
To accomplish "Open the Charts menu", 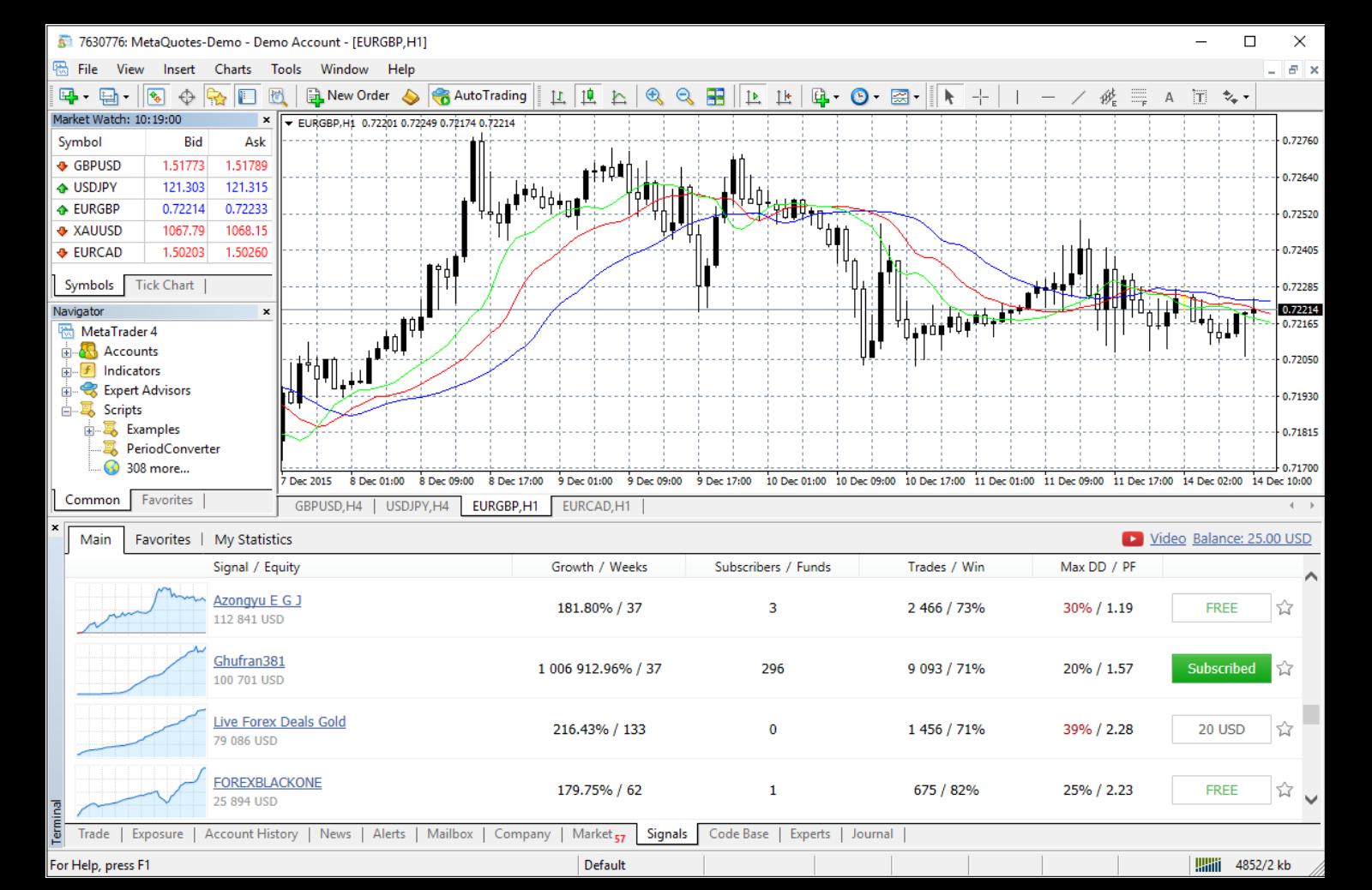I will [232, 69].
